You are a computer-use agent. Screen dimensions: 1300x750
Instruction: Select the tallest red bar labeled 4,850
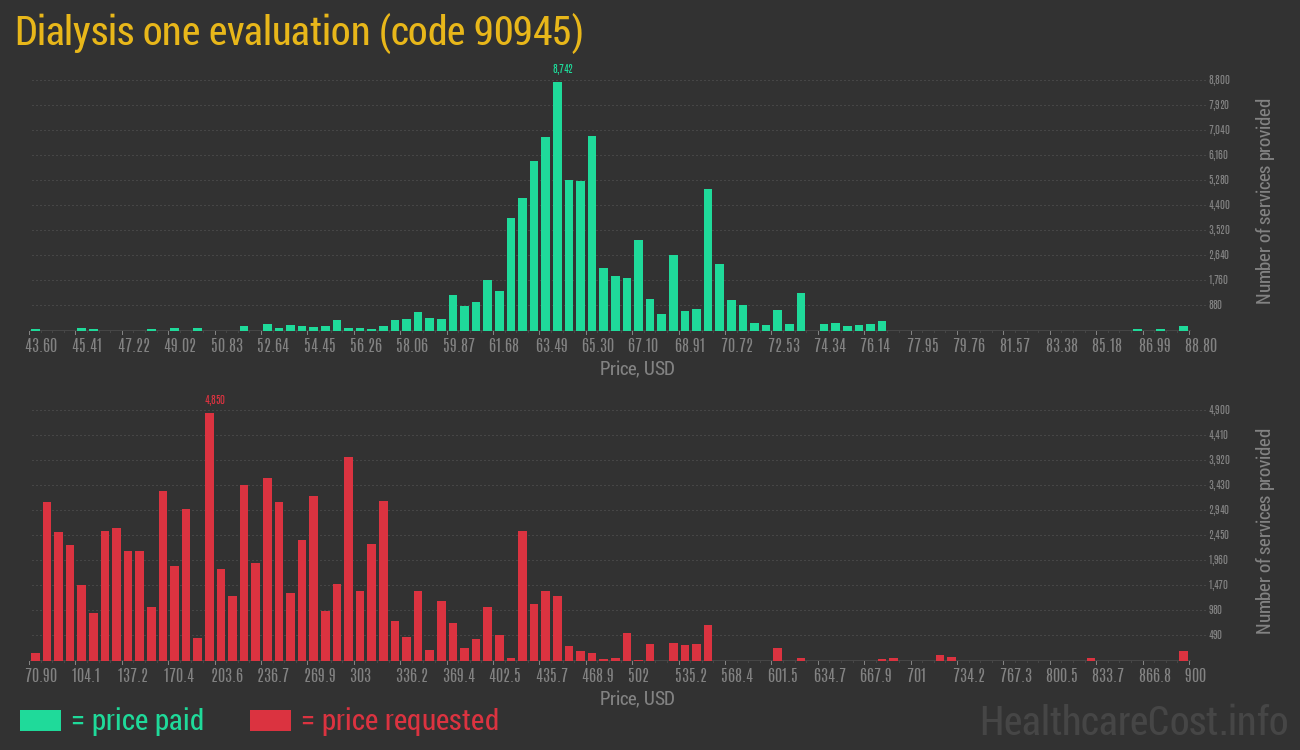click(x=209, y=535)
